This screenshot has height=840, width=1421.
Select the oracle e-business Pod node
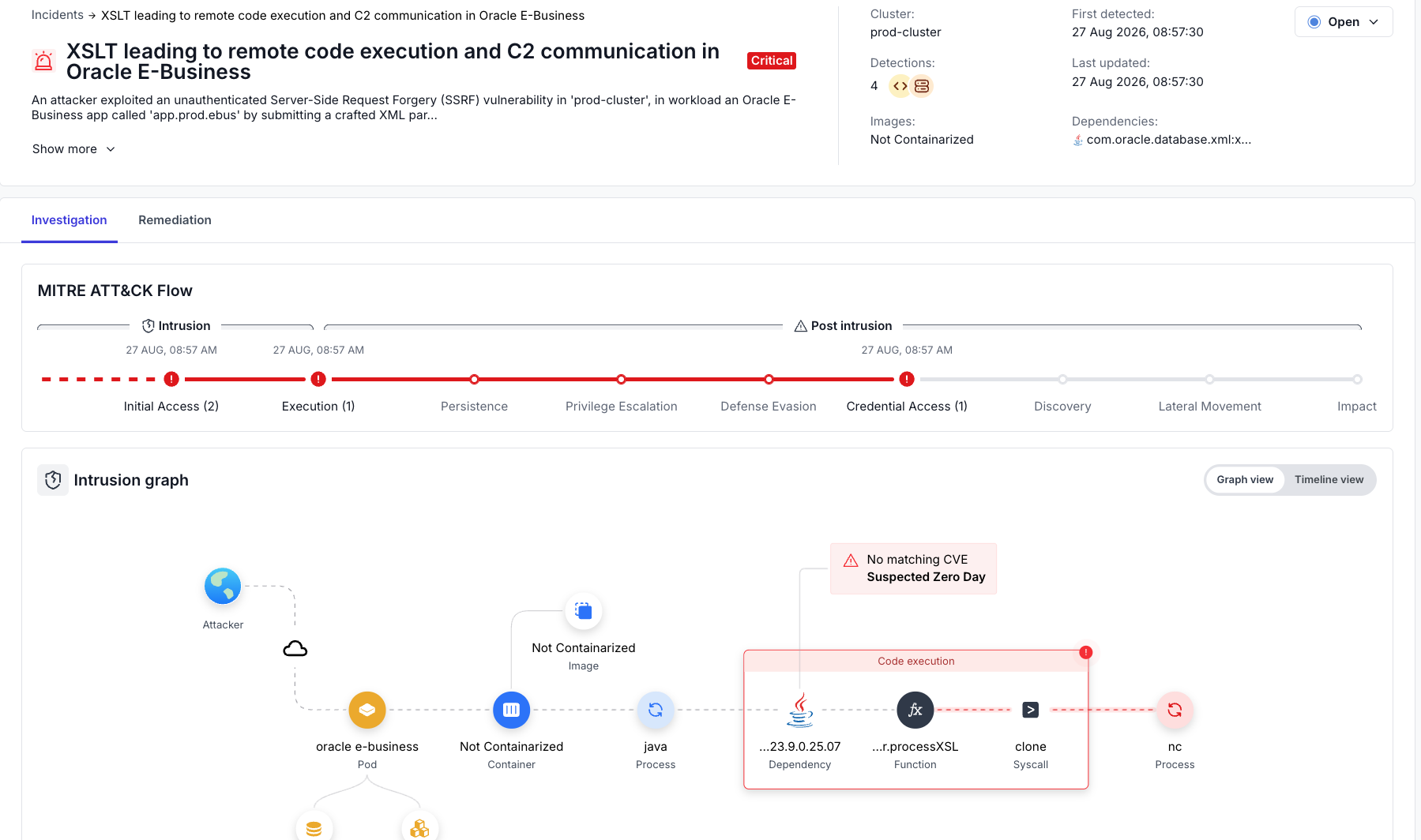click(x=367, y=710)
